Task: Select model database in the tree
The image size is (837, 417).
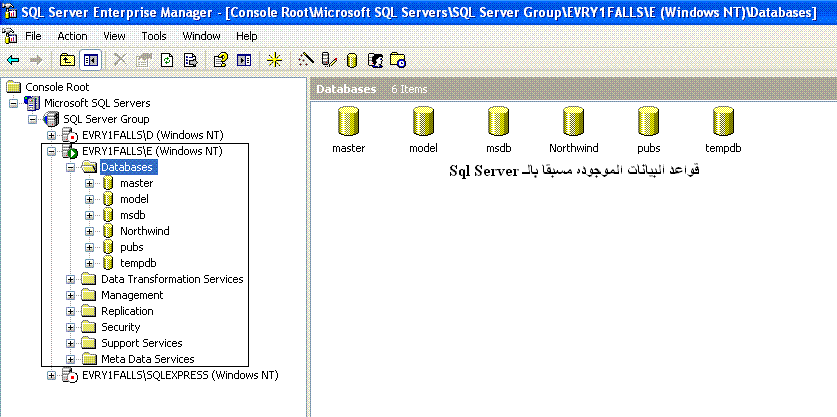Action: 135,199
